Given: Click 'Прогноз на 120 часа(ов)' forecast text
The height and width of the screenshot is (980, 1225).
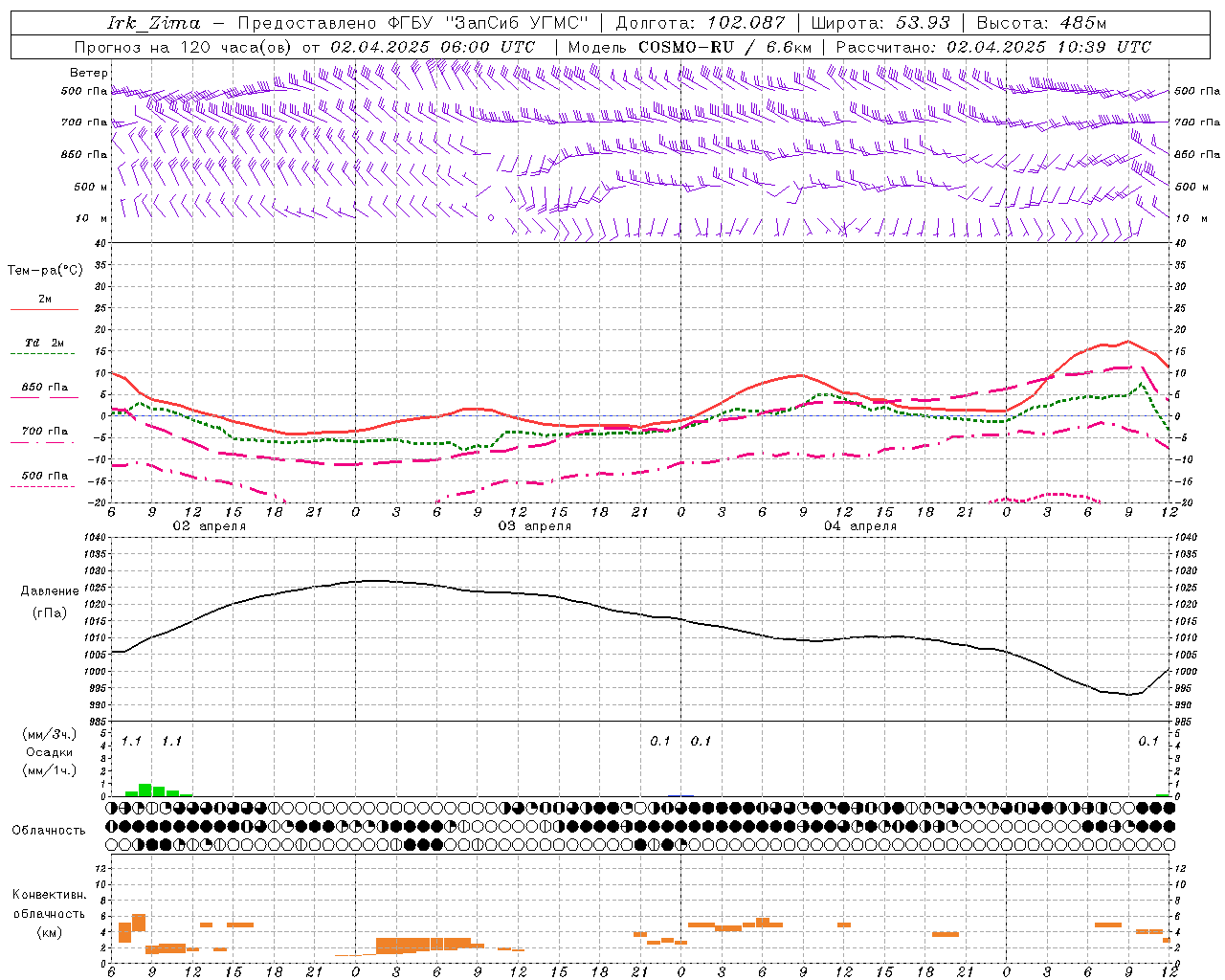Looking at the screenshot, I should (184, 47).
